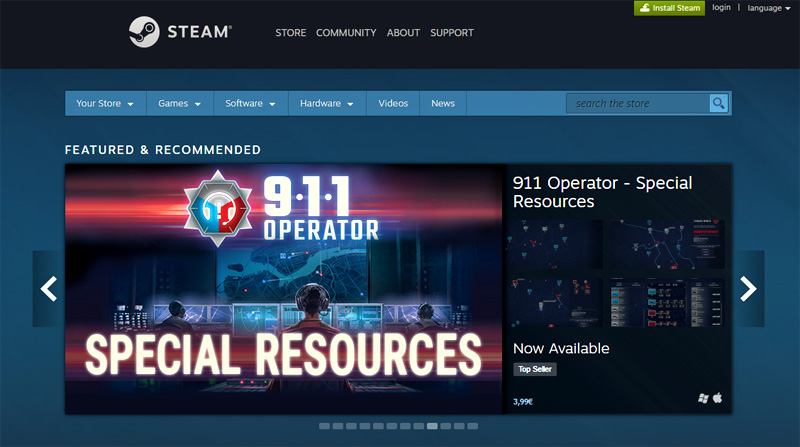Click the Install Steam button
800x447 pixels.
coord(669,8)
